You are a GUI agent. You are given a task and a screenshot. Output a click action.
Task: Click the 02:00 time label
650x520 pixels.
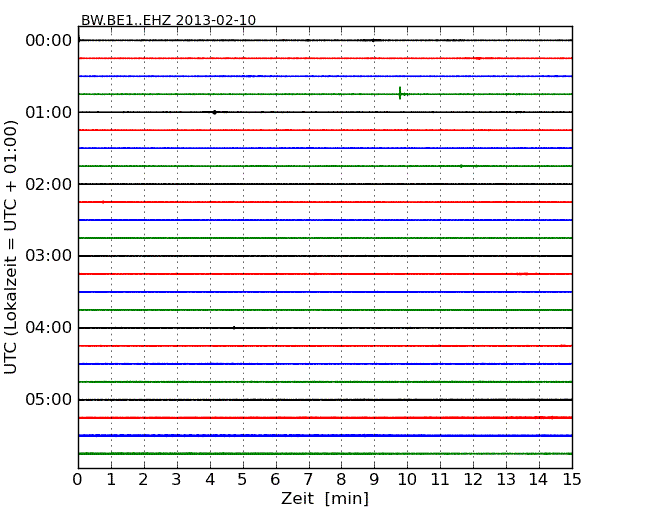pyautogui.click(x=49, y=184)
